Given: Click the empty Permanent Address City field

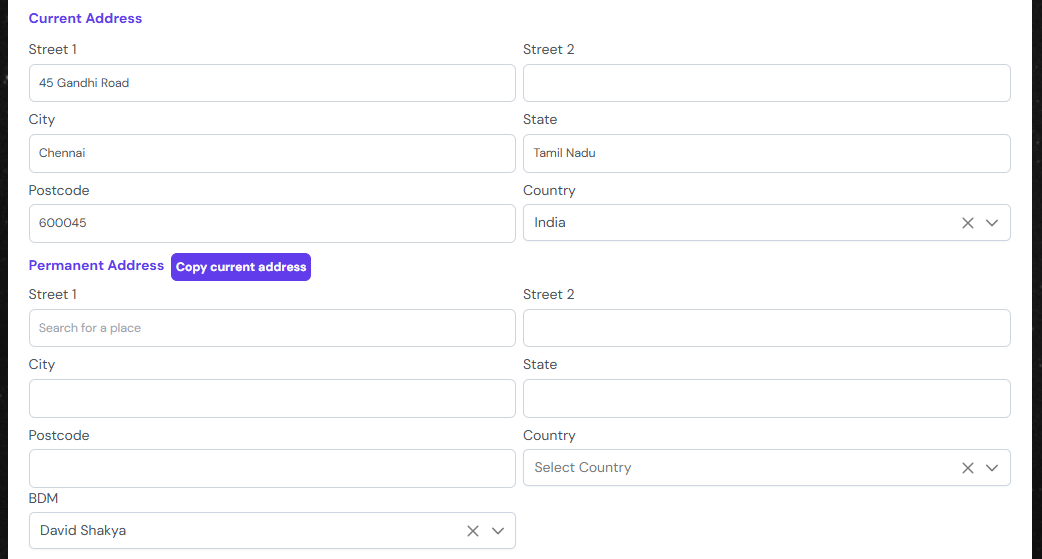Looking at the screenshot, I should coord(272,398).
